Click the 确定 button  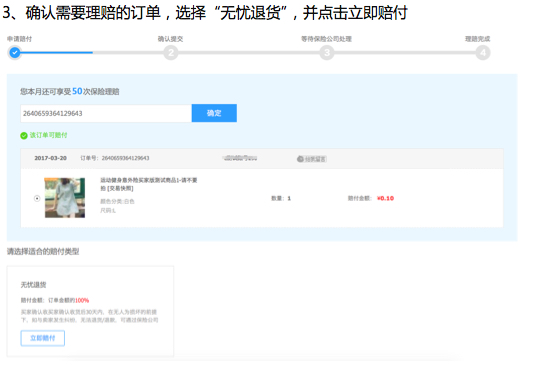coord(214,113)
